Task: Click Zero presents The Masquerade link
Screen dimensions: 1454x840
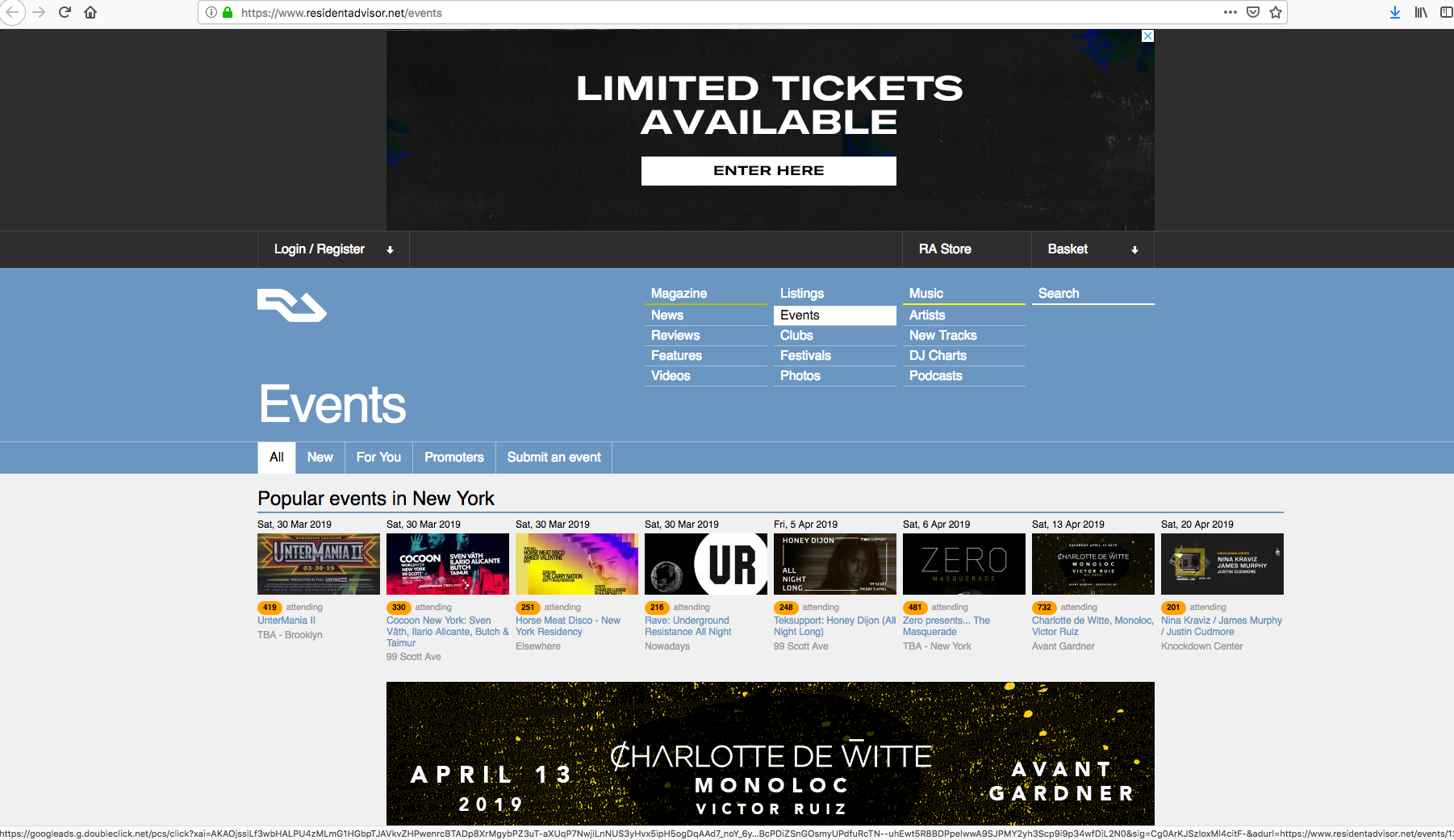Action: 946,626
